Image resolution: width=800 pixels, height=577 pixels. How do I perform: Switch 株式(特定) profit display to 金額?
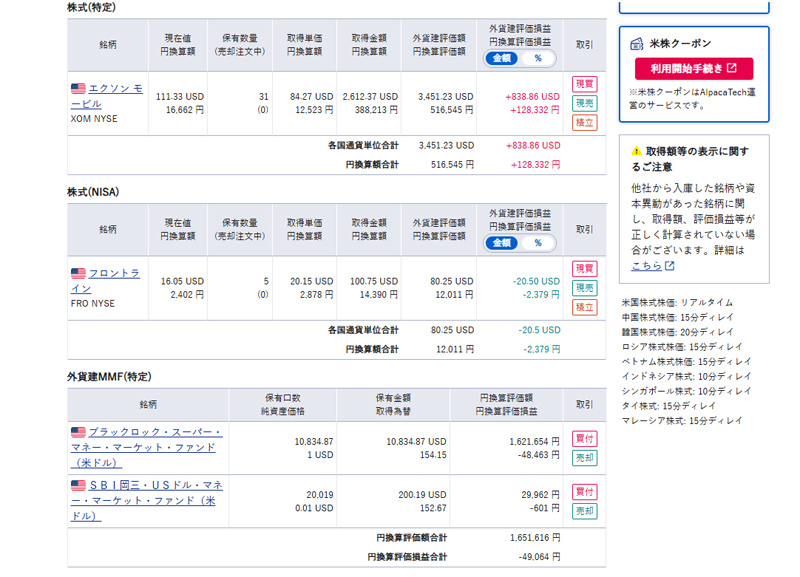click(502, 59)
